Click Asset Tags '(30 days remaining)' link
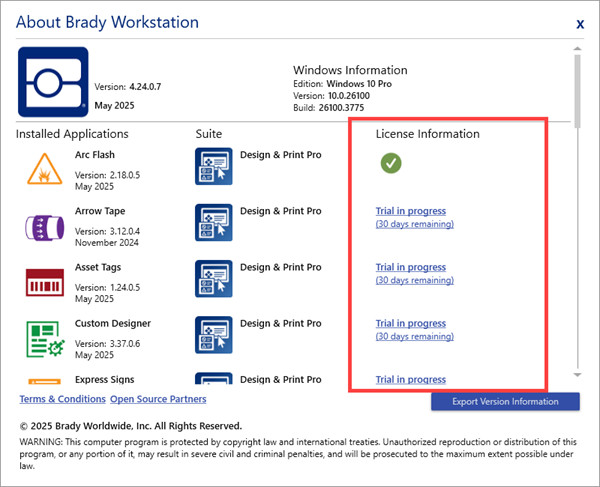This screenshot has width=600, height=487. [x=414, y=280]
